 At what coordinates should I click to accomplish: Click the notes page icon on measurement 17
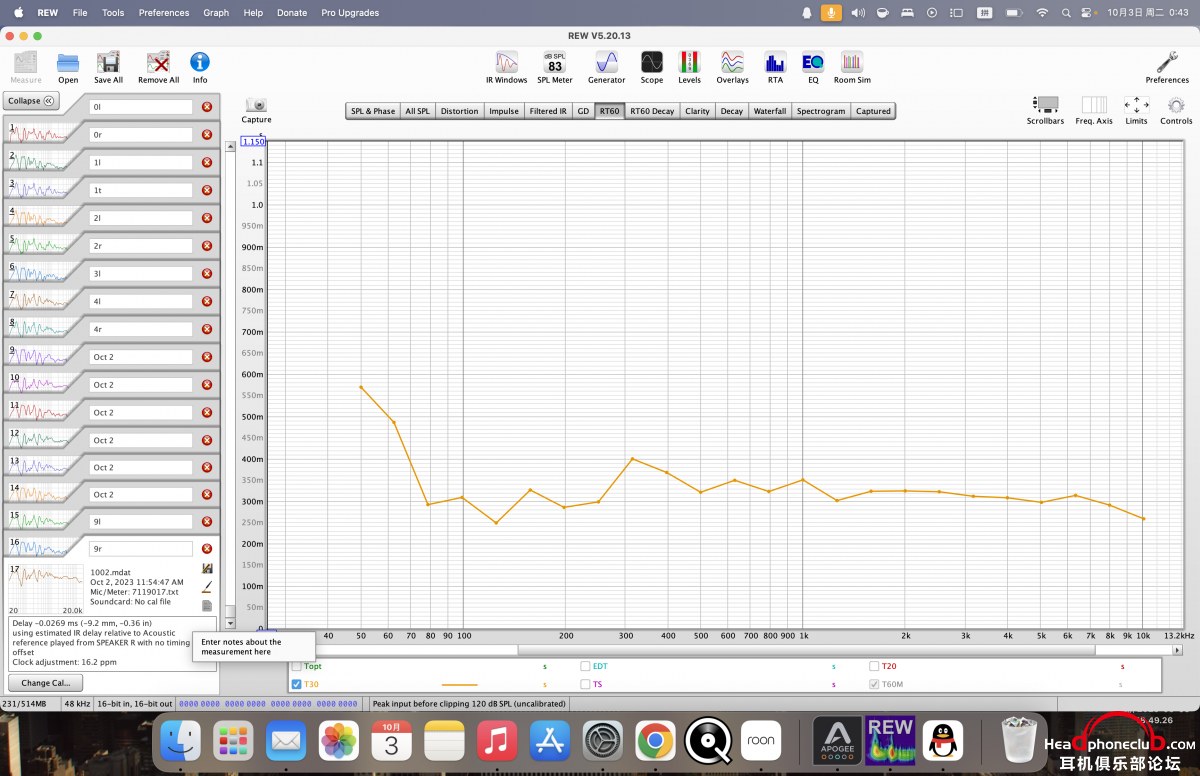click(x=207, y=605)
